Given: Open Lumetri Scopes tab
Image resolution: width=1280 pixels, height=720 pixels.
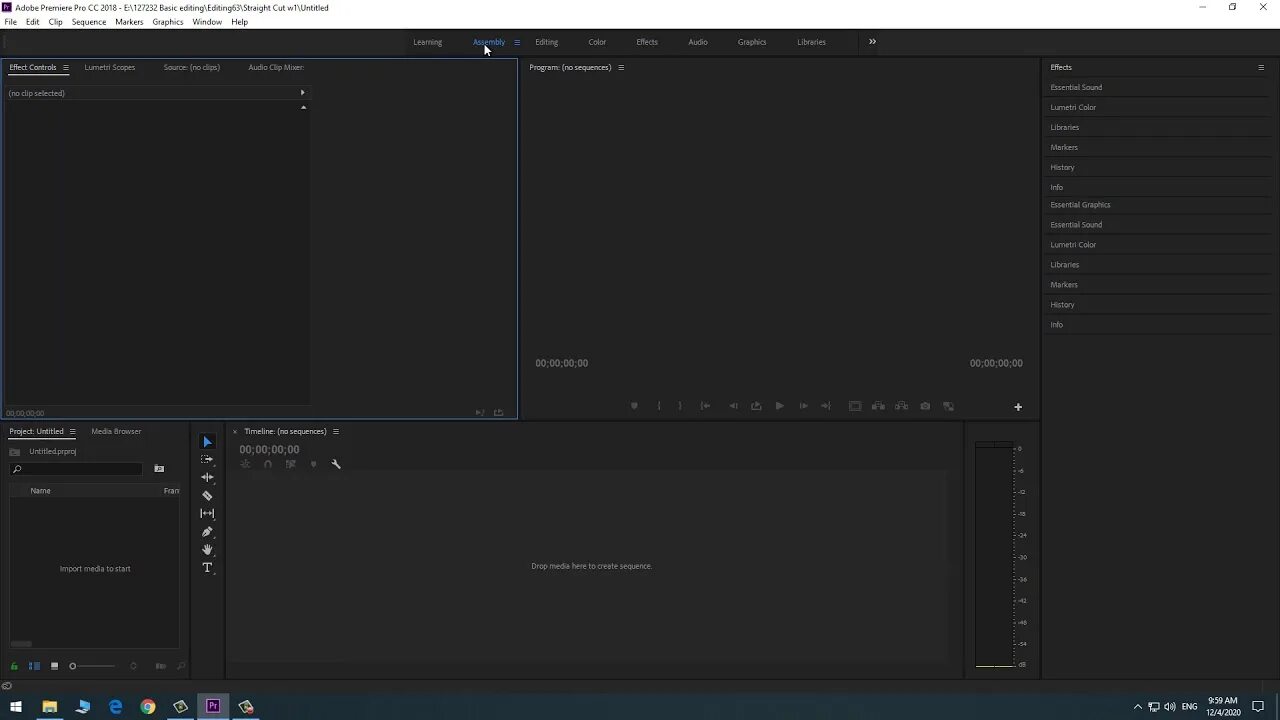Looking at the screenshot, I should (x=110, y=67).
